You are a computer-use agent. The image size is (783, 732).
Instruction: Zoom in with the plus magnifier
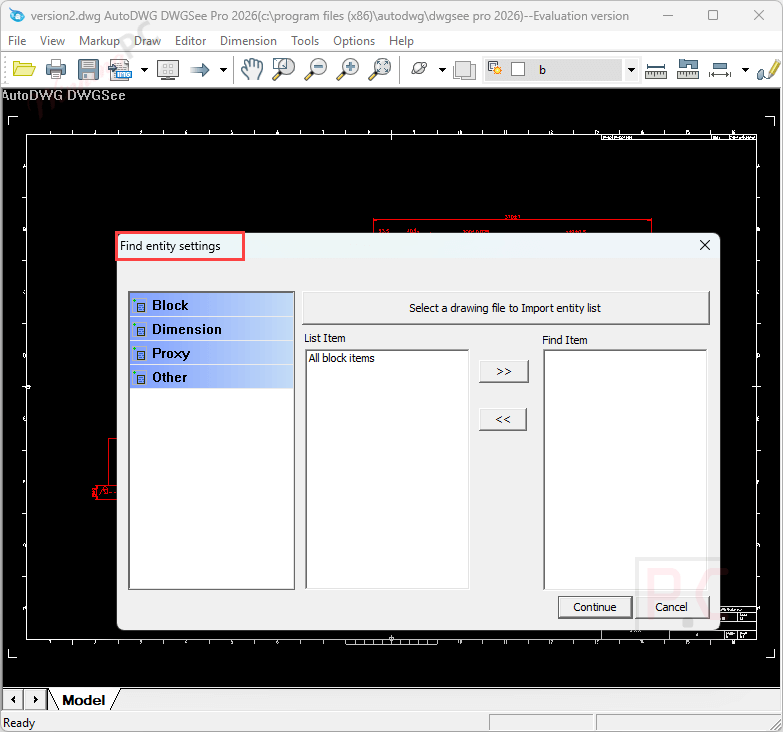348,69
